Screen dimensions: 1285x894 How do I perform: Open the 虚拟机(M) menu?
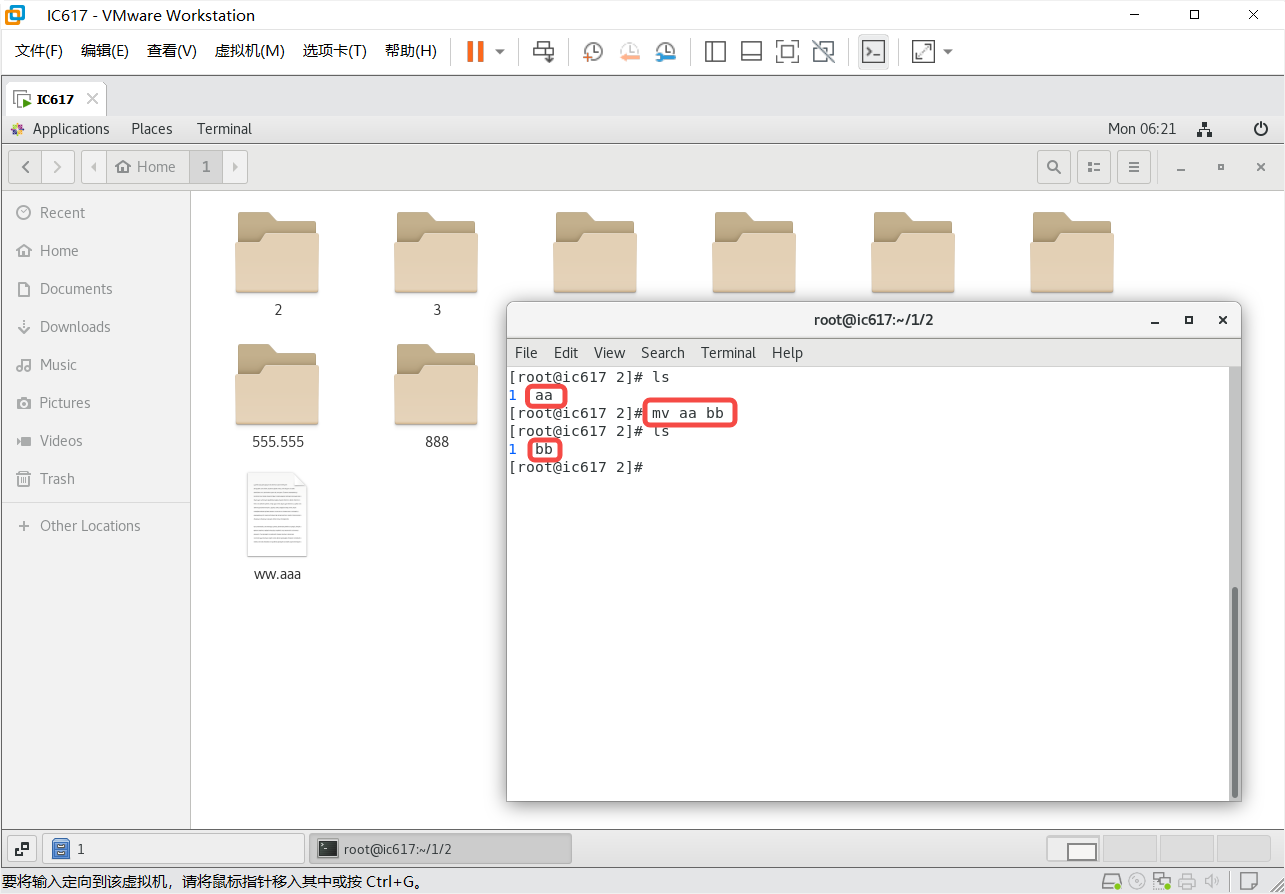click(249, 51)
